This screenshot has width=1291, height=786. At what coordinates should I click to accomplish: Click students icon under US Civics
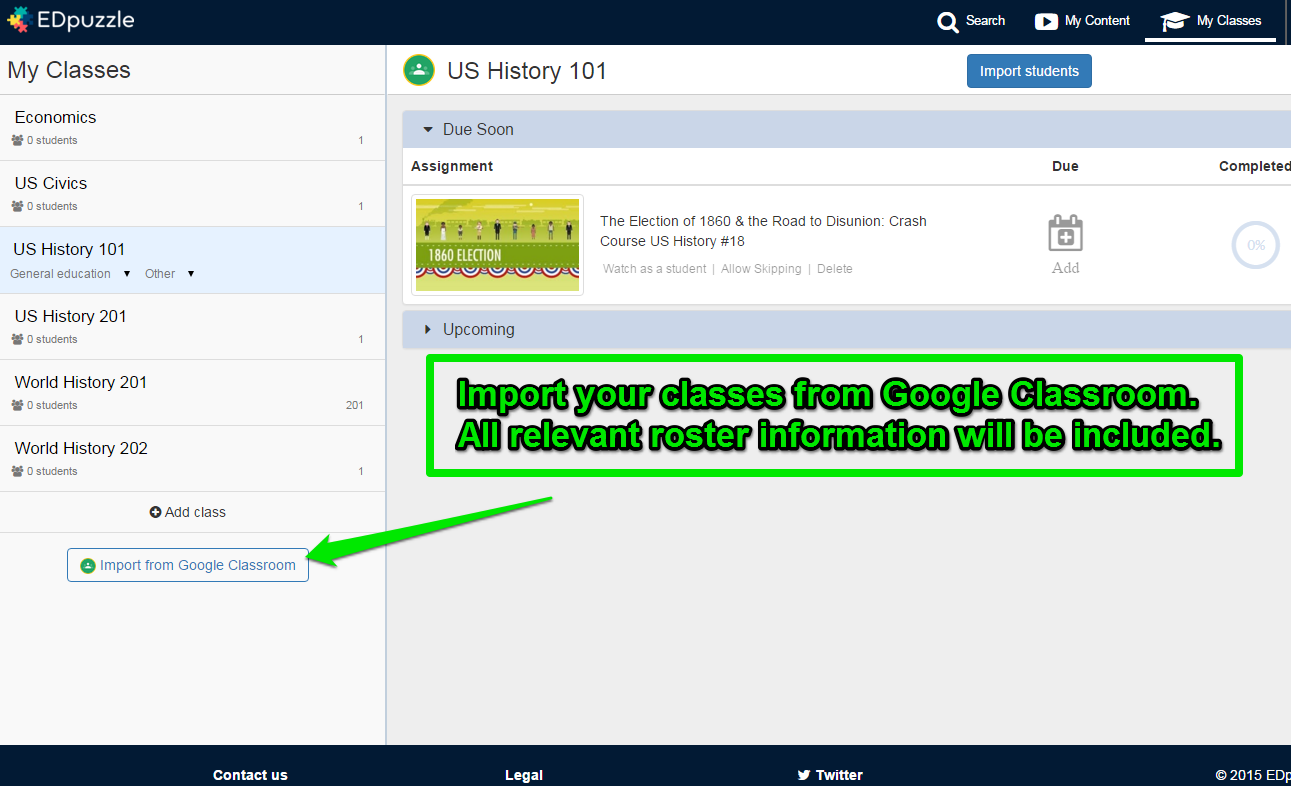tap(17, 206)
